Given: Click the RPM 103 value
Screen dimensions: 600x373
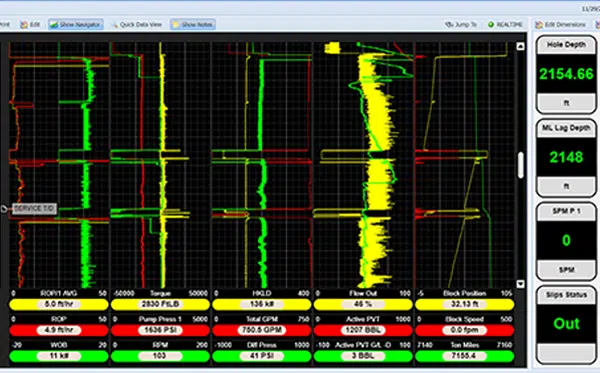Looking at the screenshot, I should click(160, 356).
